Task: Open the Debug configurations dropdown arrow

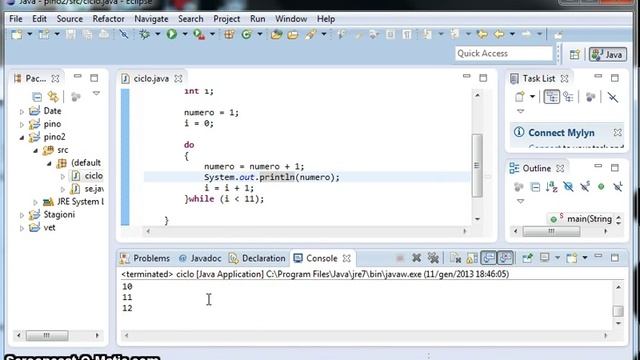Action: [x=157, y=34]
